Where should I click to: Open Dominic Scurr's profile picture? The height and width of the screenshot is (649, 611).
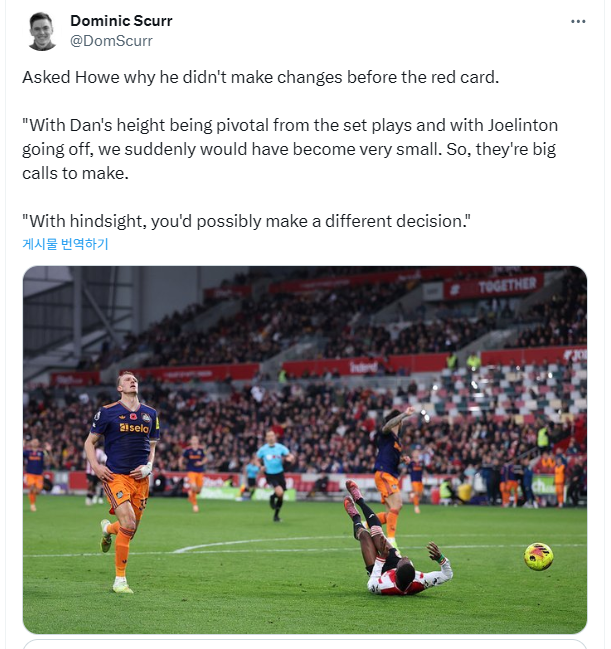(42, 31)
